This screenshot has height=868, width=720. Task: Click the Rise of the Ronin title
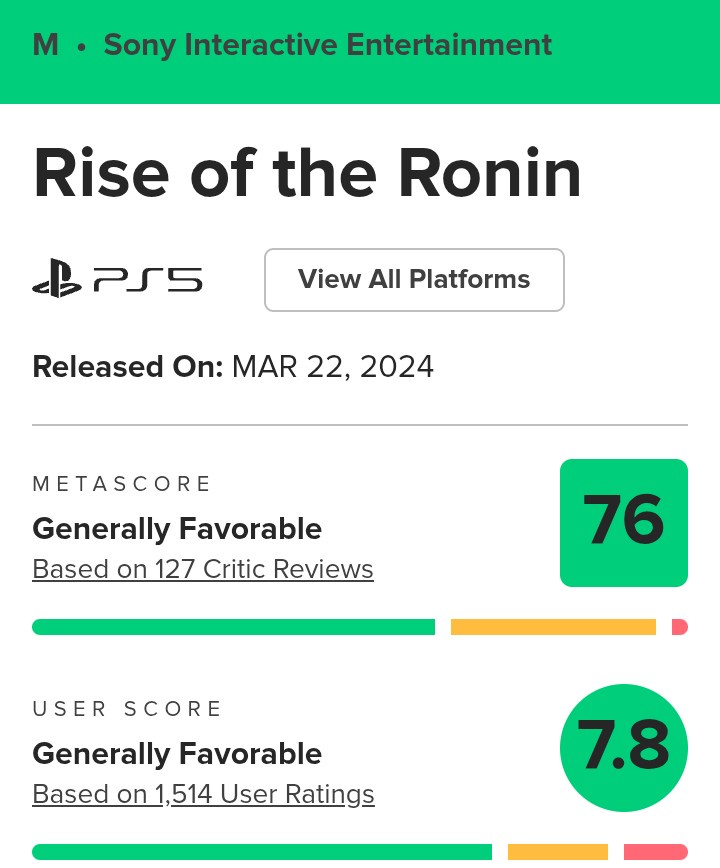[x=307, y=173]
